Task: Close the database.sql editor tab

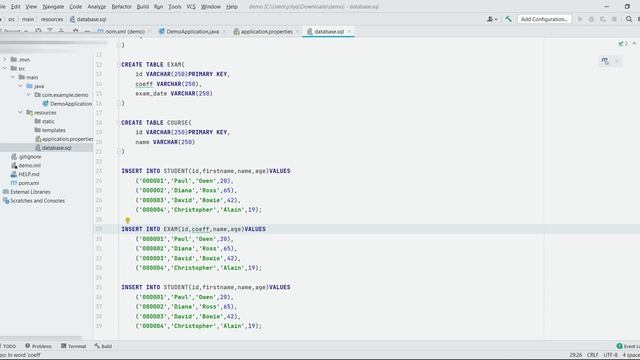Action: pos(349,31)
